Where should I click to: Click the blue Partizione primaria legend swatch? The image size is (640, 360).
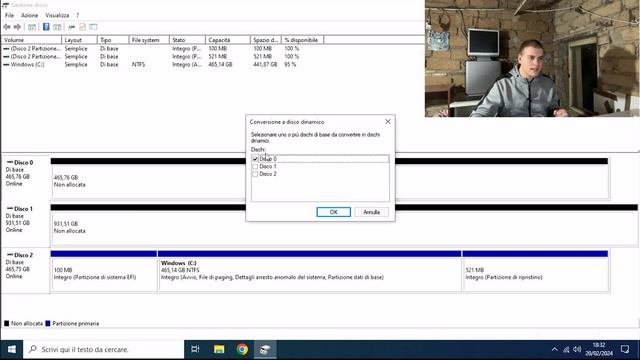[x=48, y=323]
